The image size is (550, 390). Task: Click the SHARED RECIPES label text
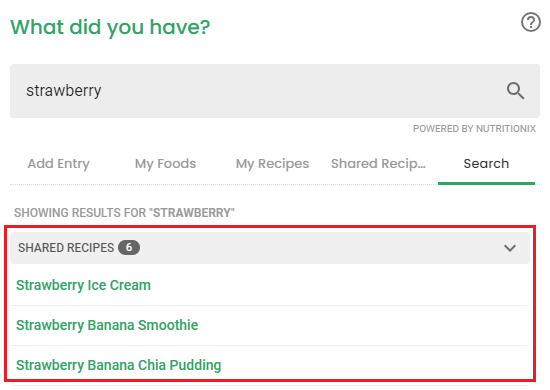click(x=66, y=248)
